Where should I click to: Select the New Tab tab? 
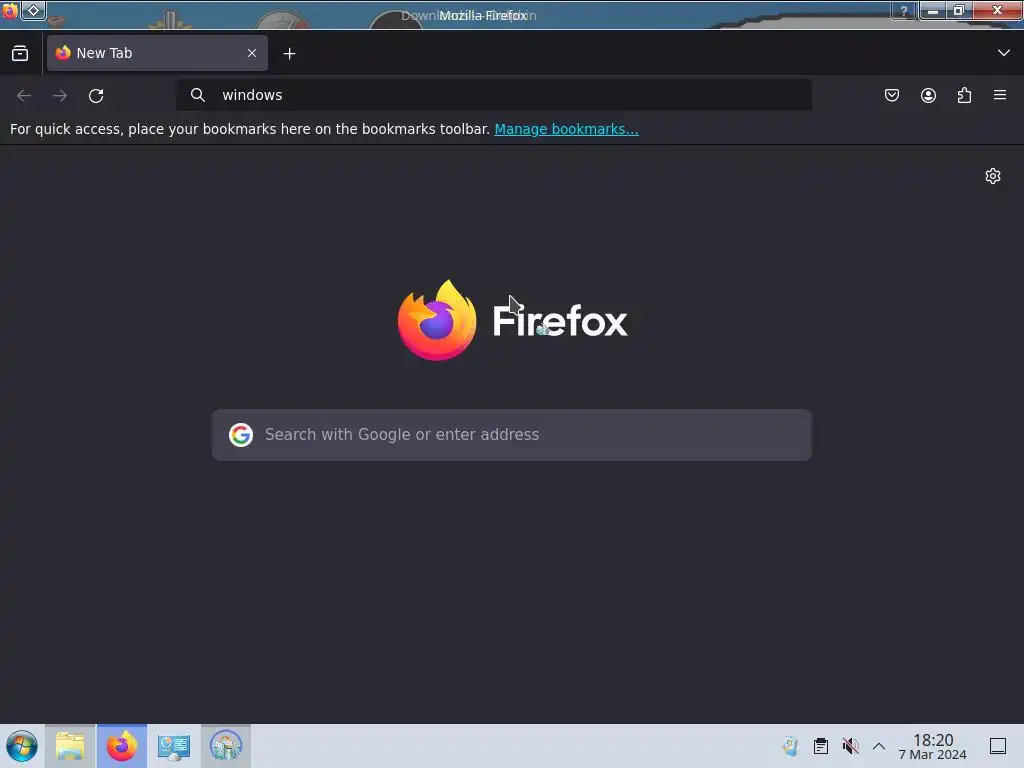pyautogui.click(x=157, y=53)
